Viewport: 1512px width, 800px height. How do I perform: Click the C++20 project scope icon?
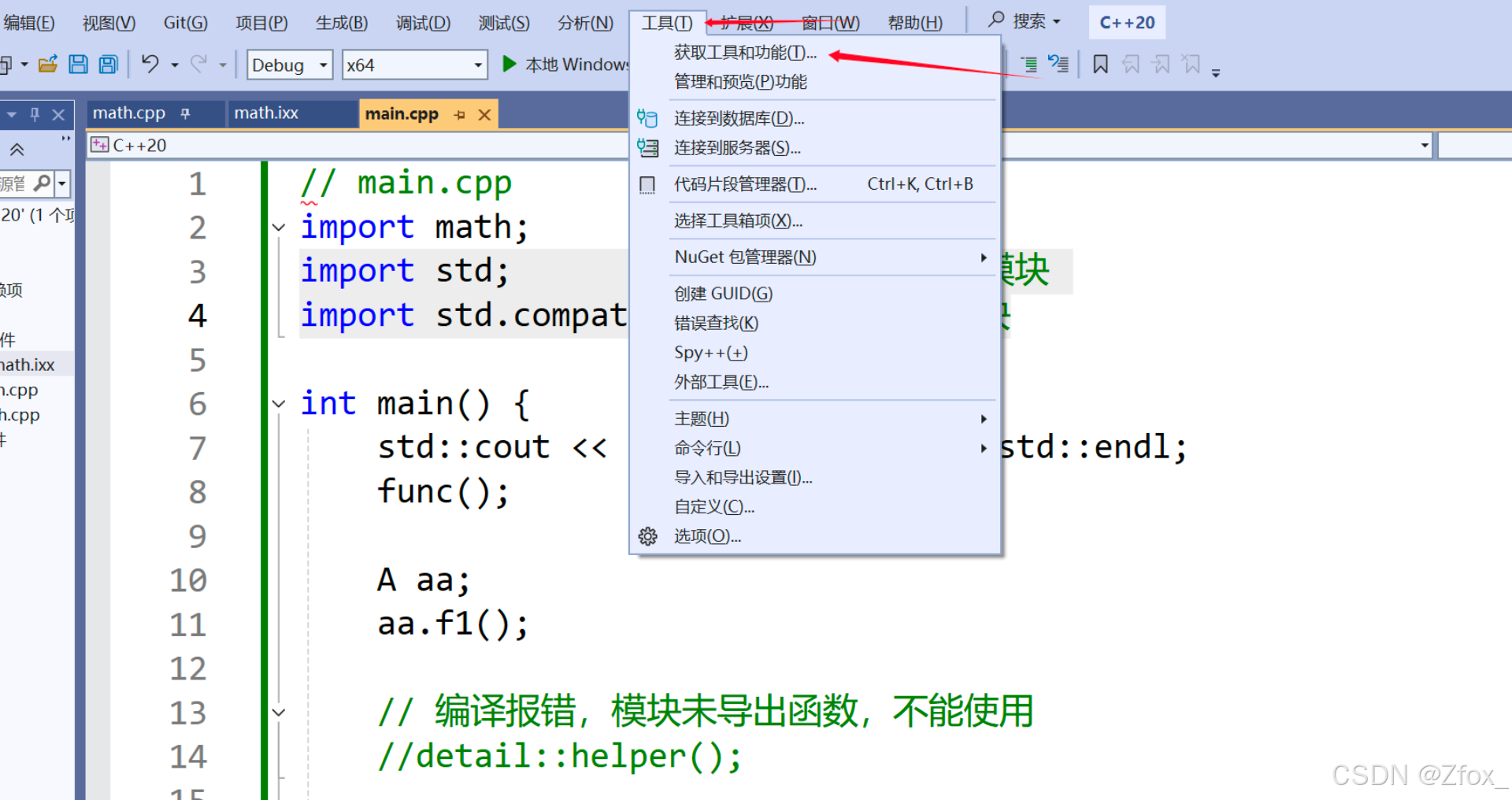pyautogui.click(x=99, y=145)
